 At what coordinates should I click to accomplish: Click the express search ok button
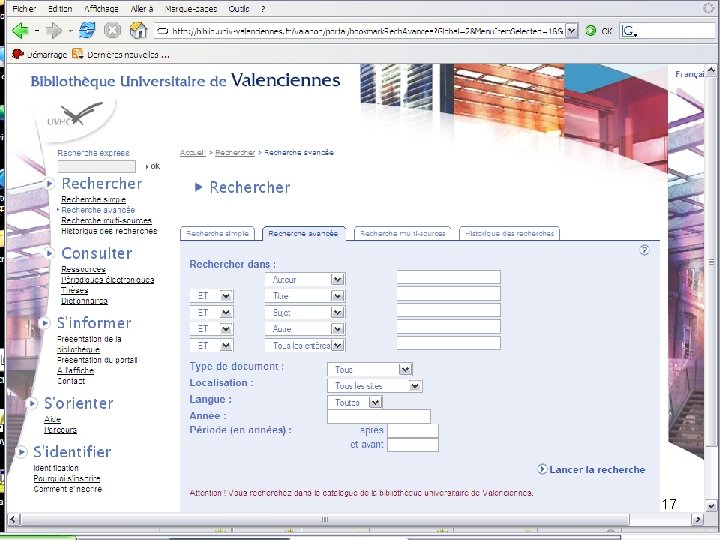(x=153, y=166)
